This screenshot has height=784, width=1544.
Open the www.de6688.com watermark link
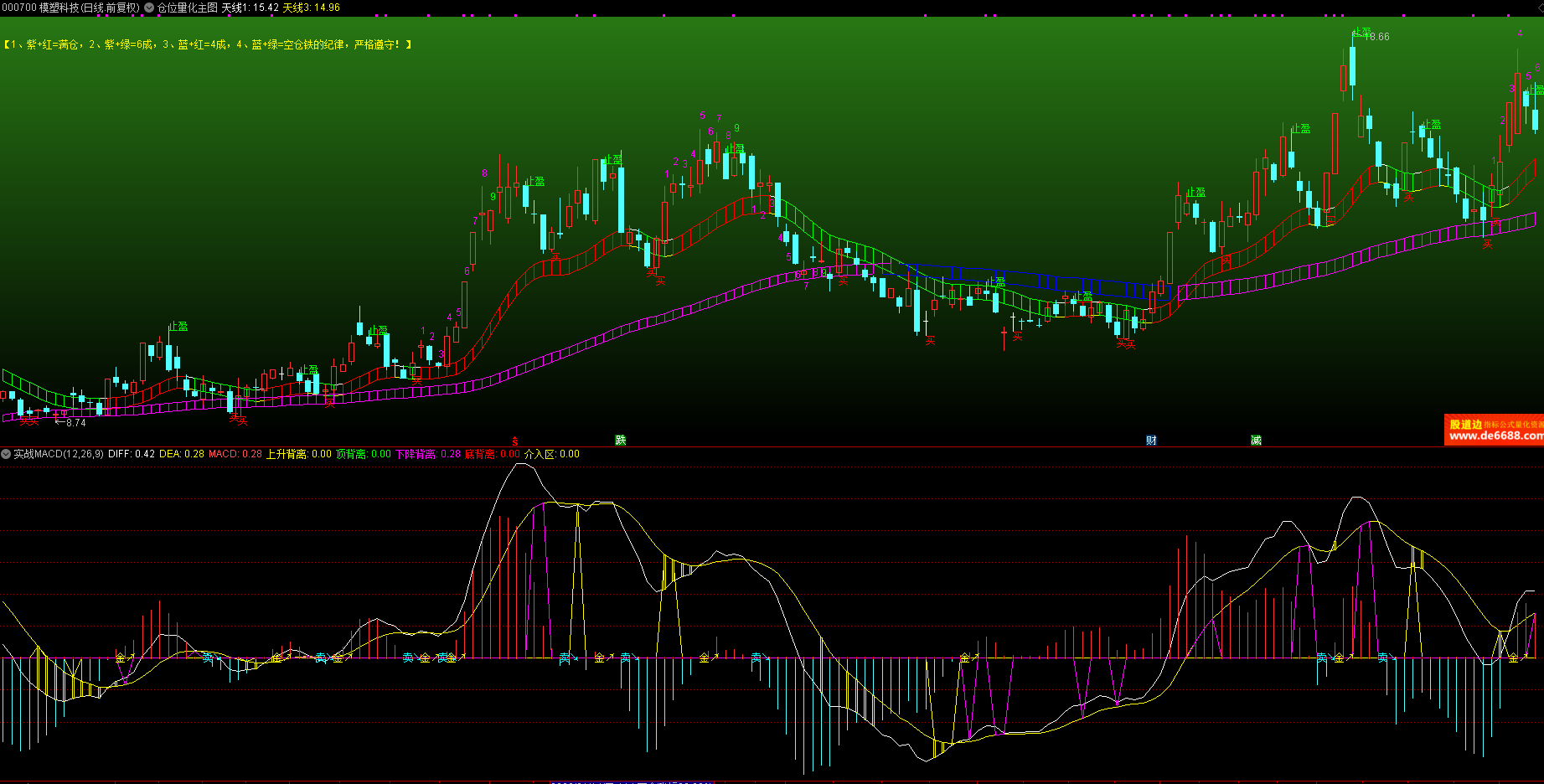pos(1496,436)
